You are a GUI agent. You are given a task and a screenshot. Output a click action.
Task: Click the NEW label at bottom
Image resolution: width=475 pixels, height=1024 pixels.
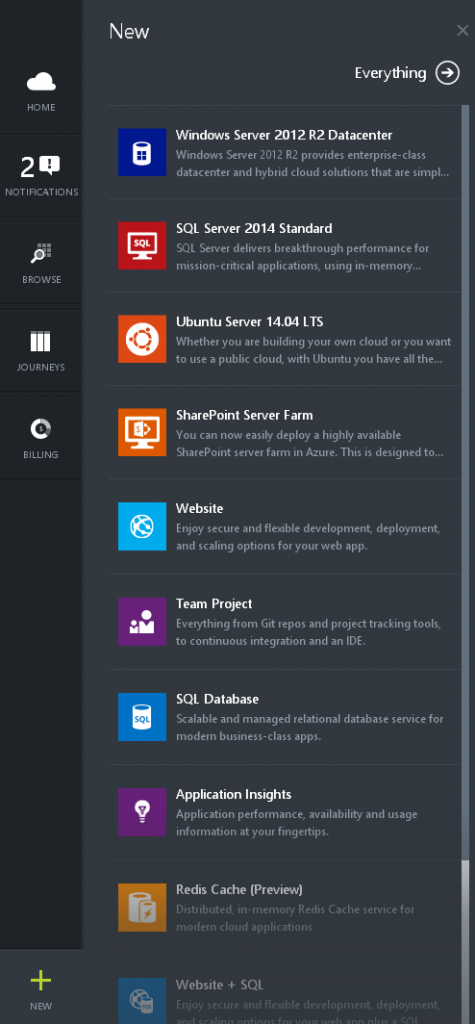click(x=41, y=1006)
